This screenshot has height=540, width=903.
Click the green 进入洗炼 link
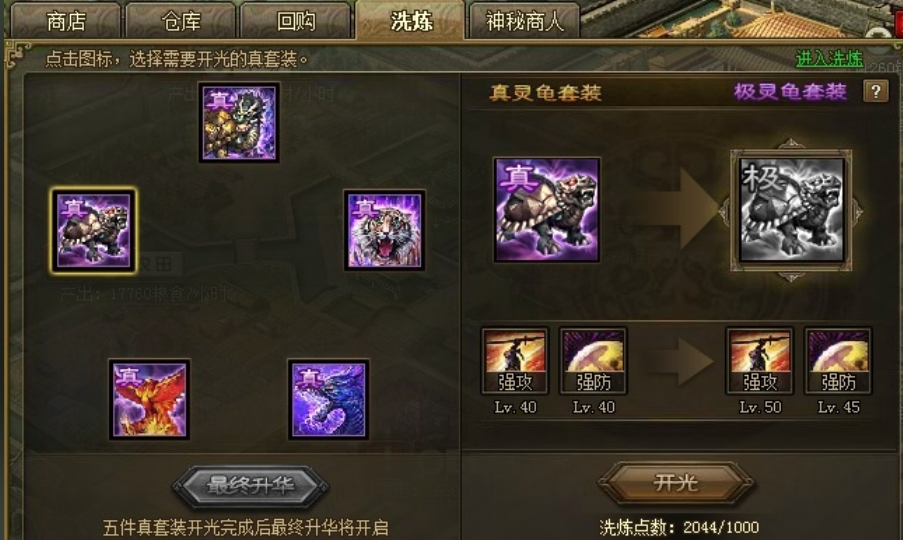point(829,58)
